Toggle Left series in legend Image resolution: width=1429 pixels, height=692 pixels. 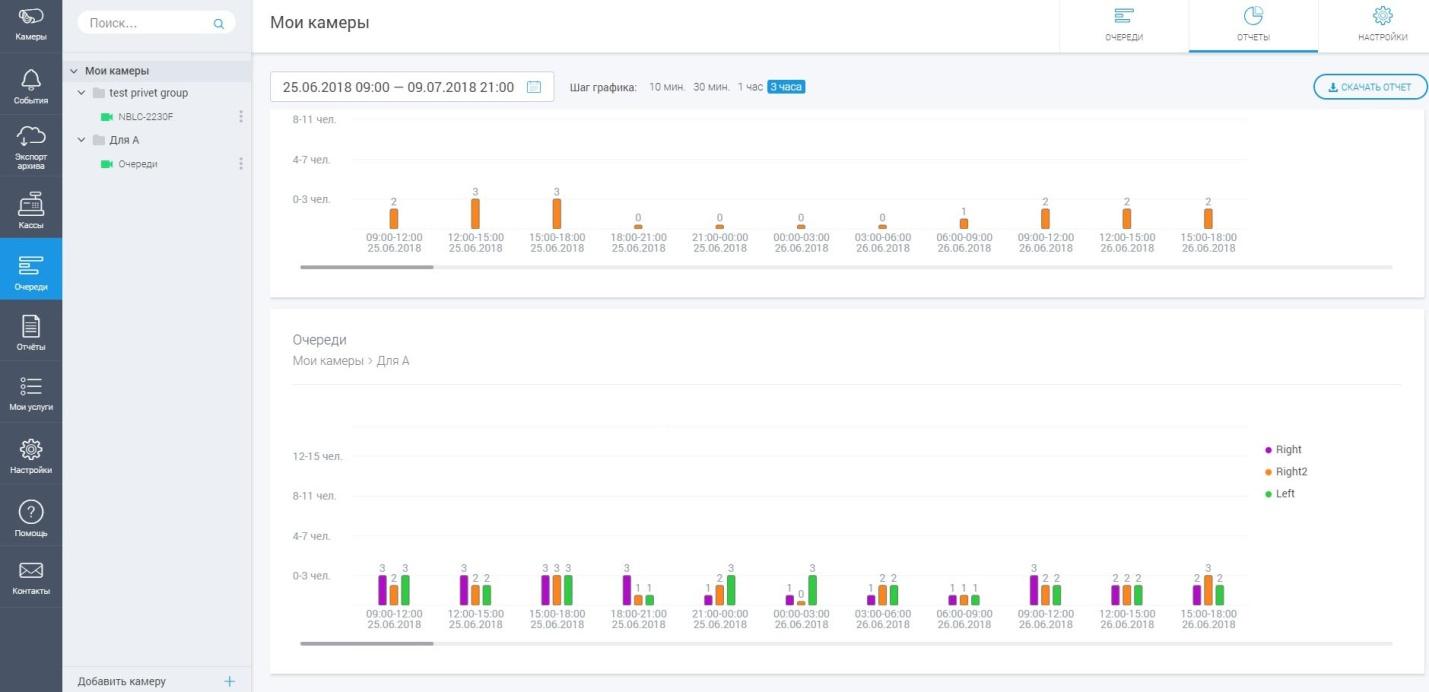(x=1280, y=494)
